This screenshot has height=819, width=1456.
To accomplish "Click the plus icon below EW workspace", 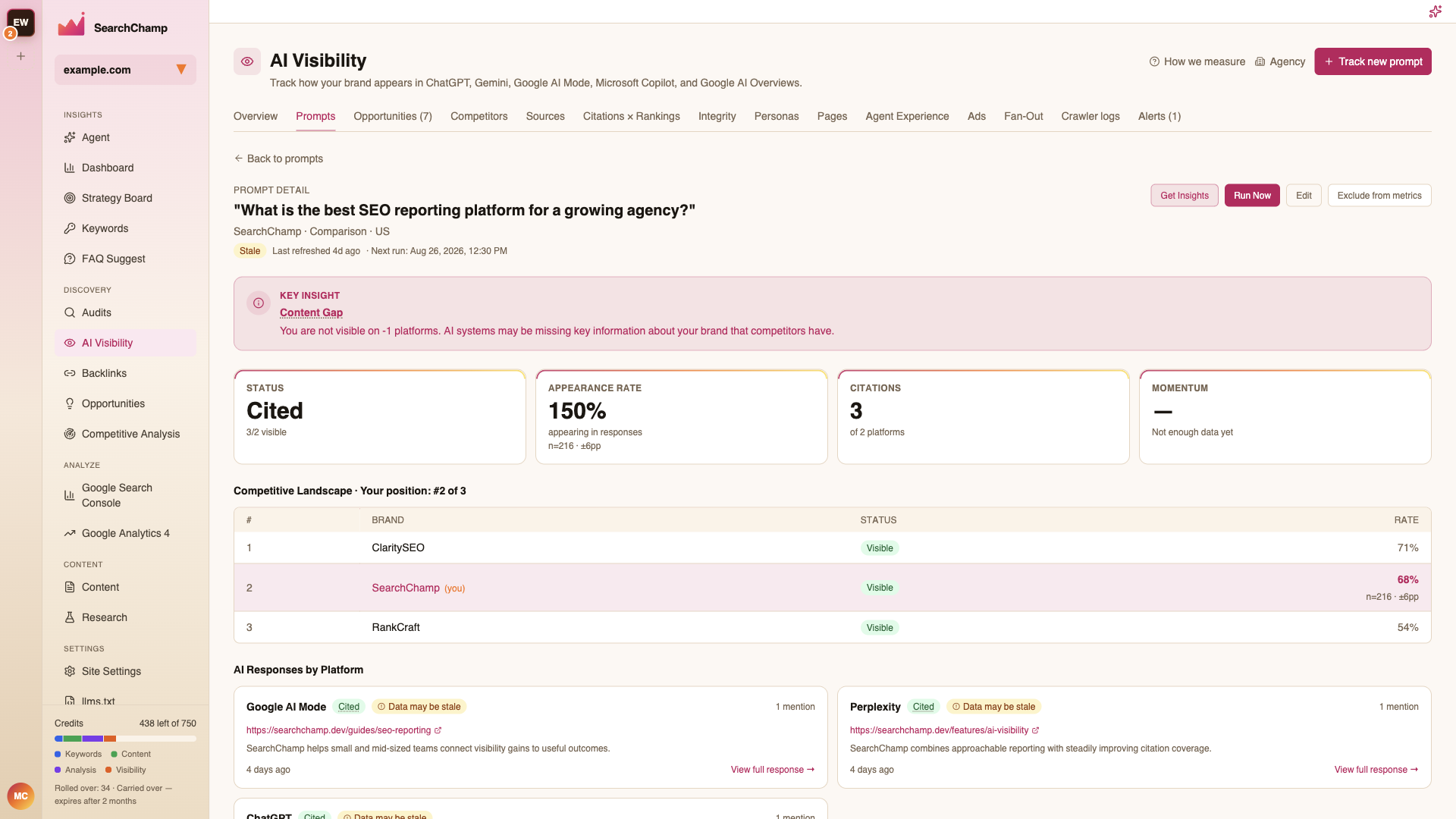I will pyautogui.click(x=21, y=56).
